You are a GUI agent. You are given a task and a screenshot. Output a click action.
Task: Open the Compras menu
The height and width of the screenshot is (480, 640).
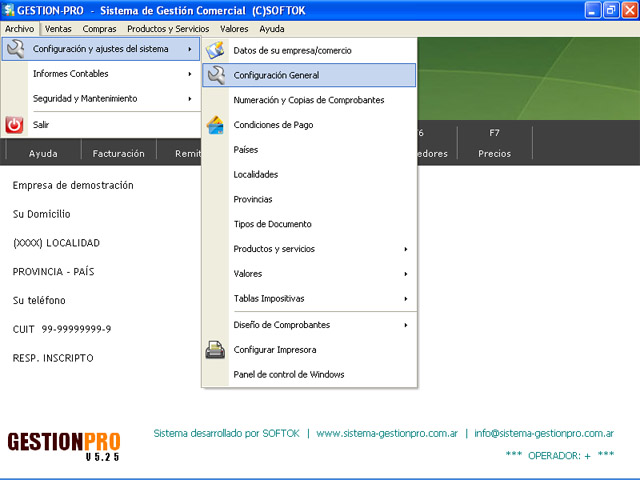pyautogui.click(x=99, y=29)
